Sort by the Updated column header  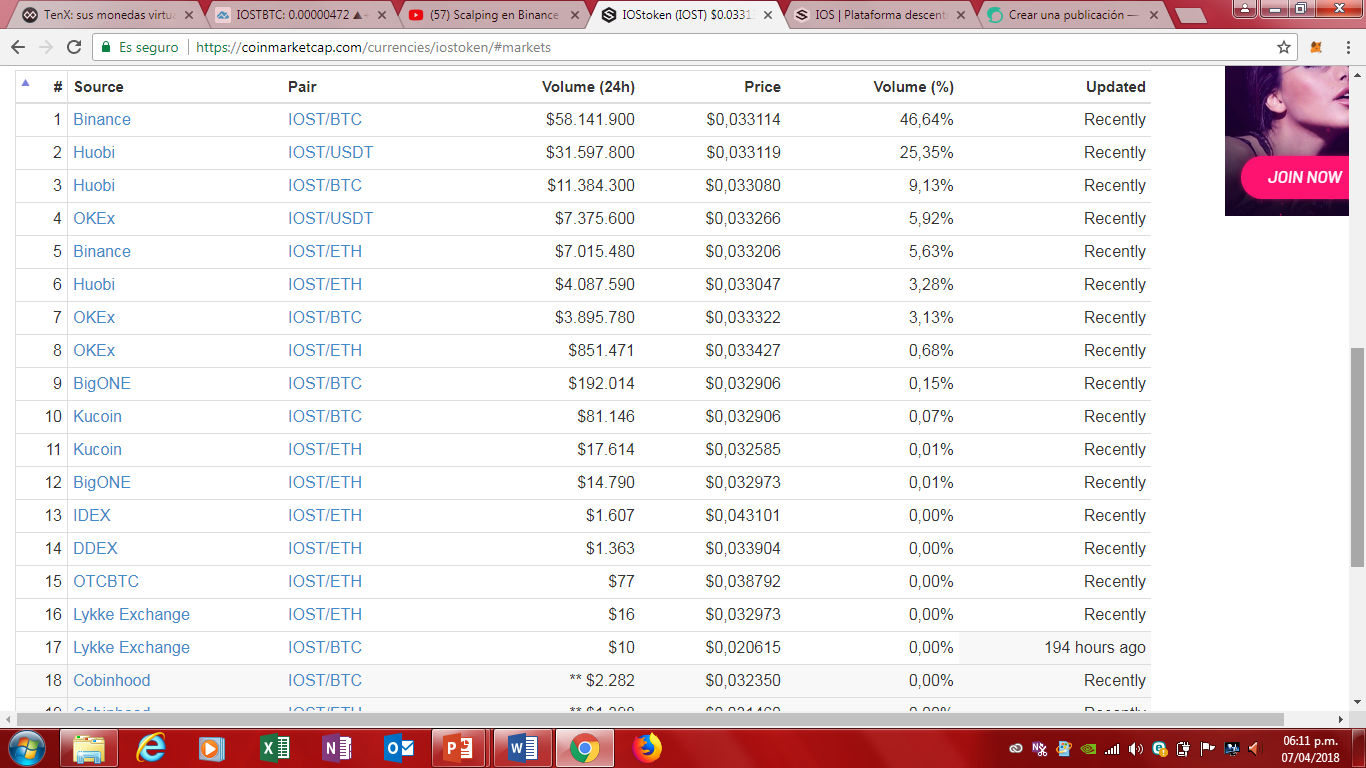(1116, 87)
